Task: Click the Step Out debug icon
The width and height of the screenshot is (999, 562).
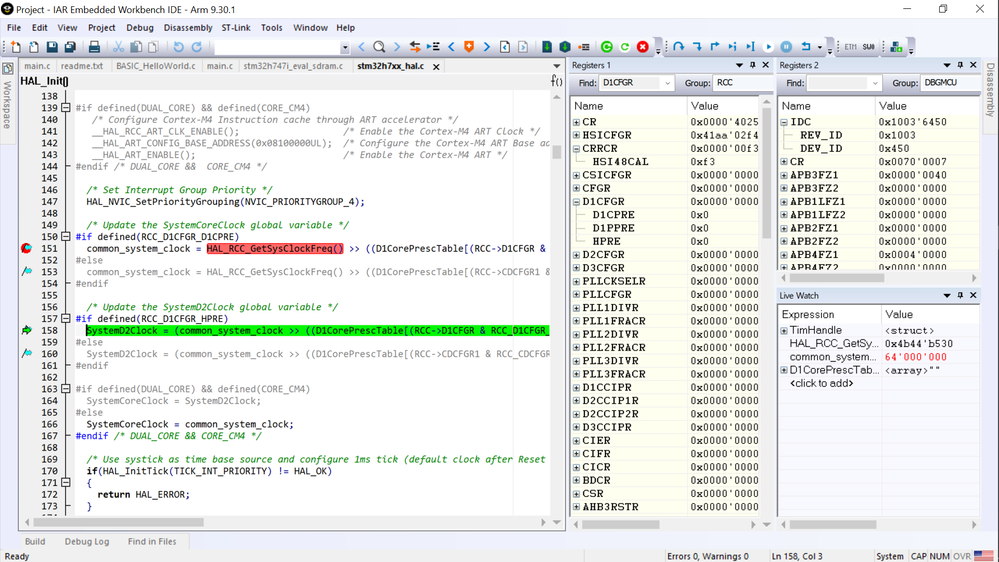Action: 715,47
